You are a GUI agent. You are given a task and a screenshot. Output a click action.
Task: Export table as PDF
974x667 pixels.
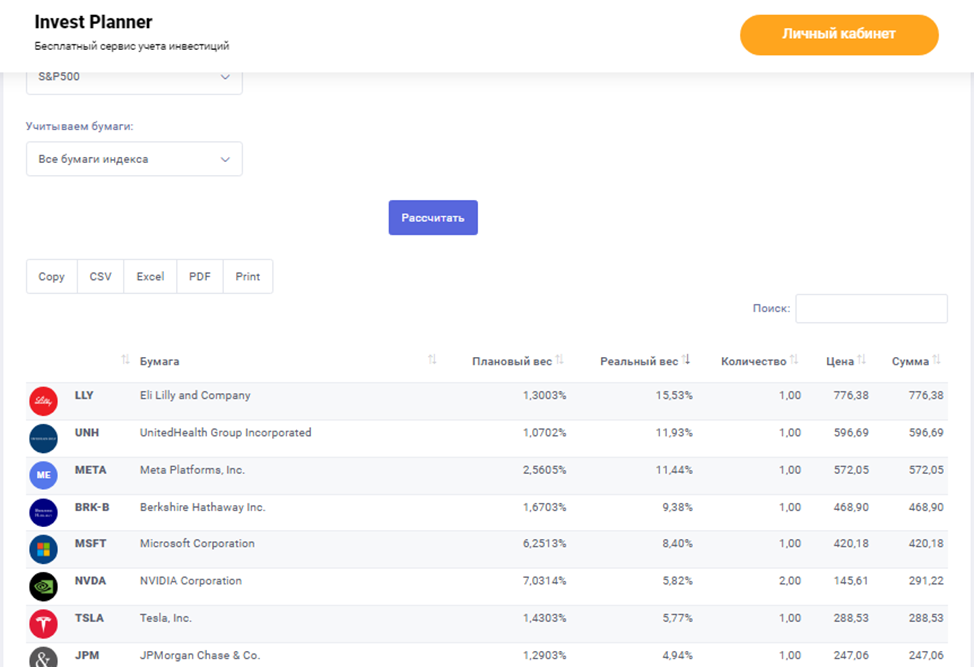200,276
